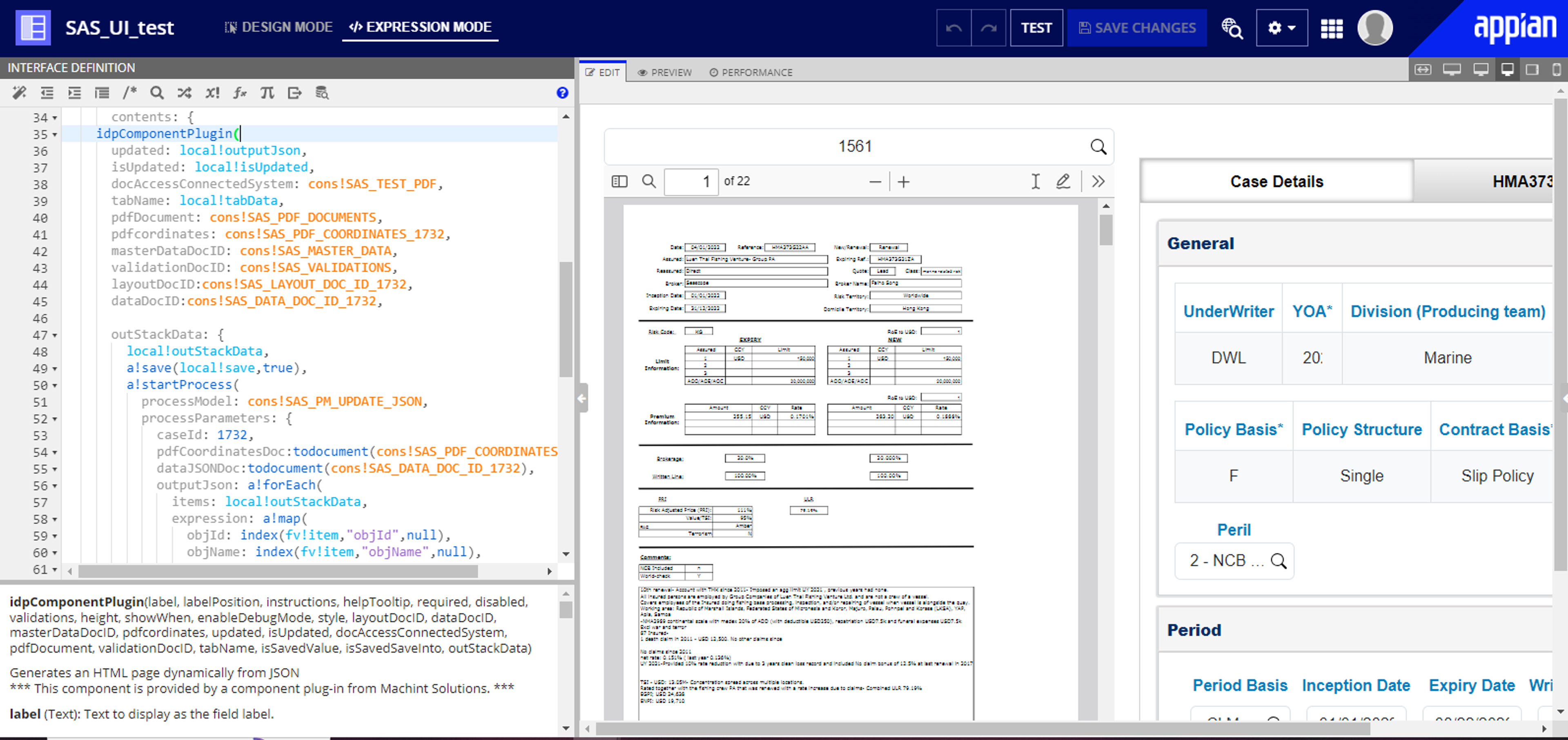Open the user profile avatar
This screenshot has height=740, width=1568.
tap(1375, 28)
